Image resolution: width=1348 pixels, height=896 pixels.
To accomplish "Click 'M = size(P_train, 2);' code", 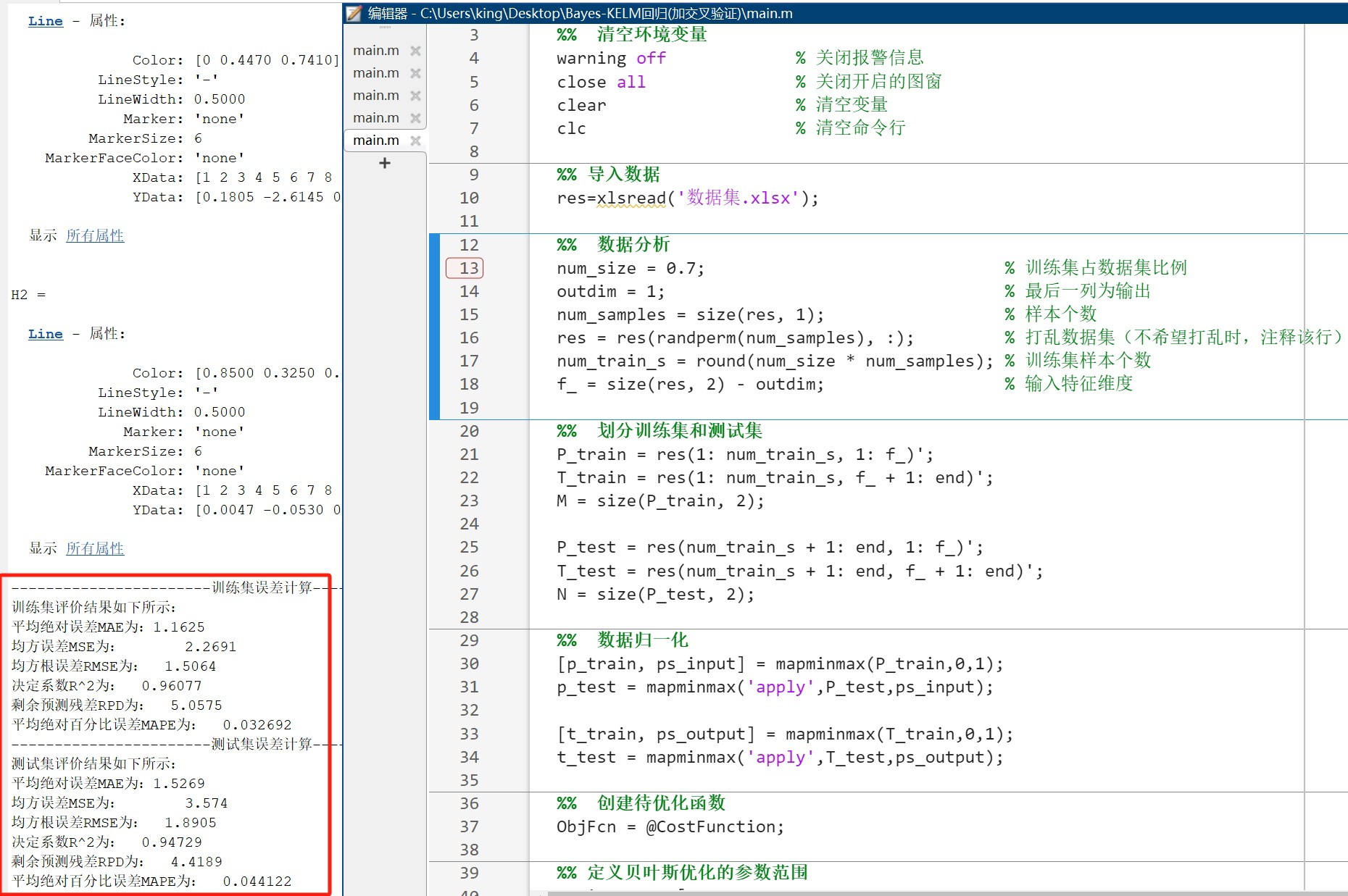I will [x=660, y=501].
